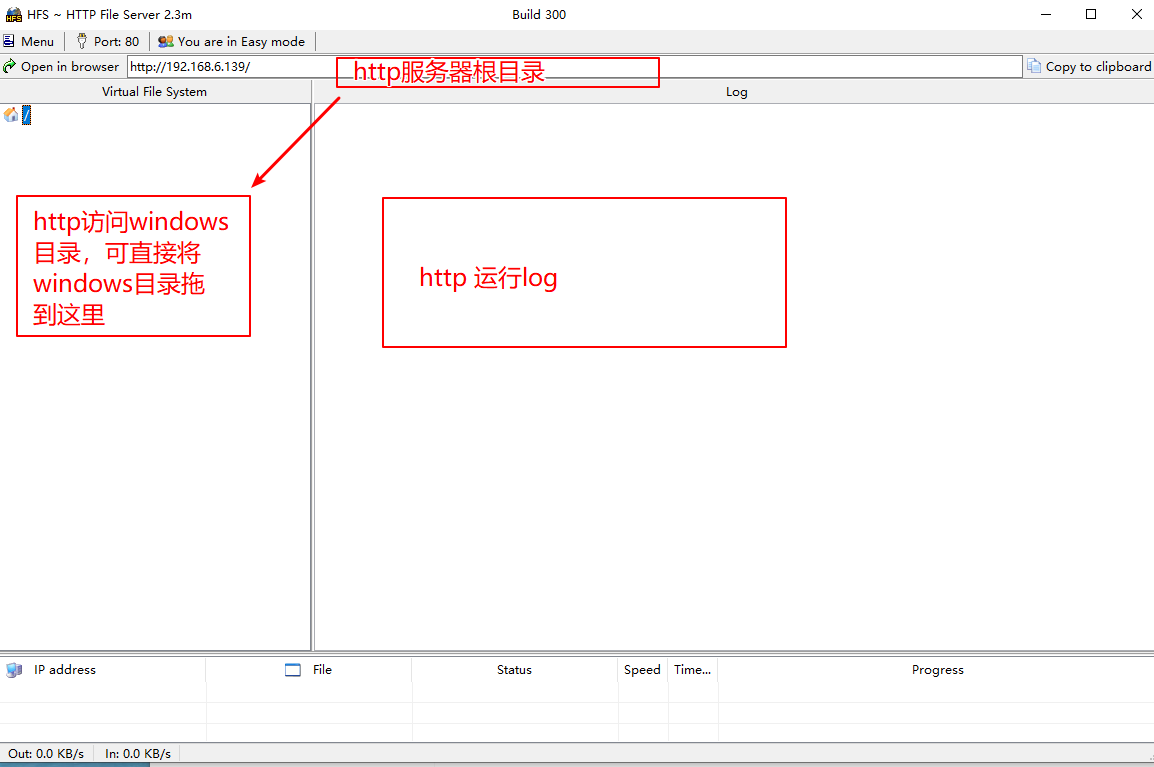This screenshot has width=1154, height=767.
Task: Click the green arrow icon beside Open in browser
Action: [x=9, y=66]
